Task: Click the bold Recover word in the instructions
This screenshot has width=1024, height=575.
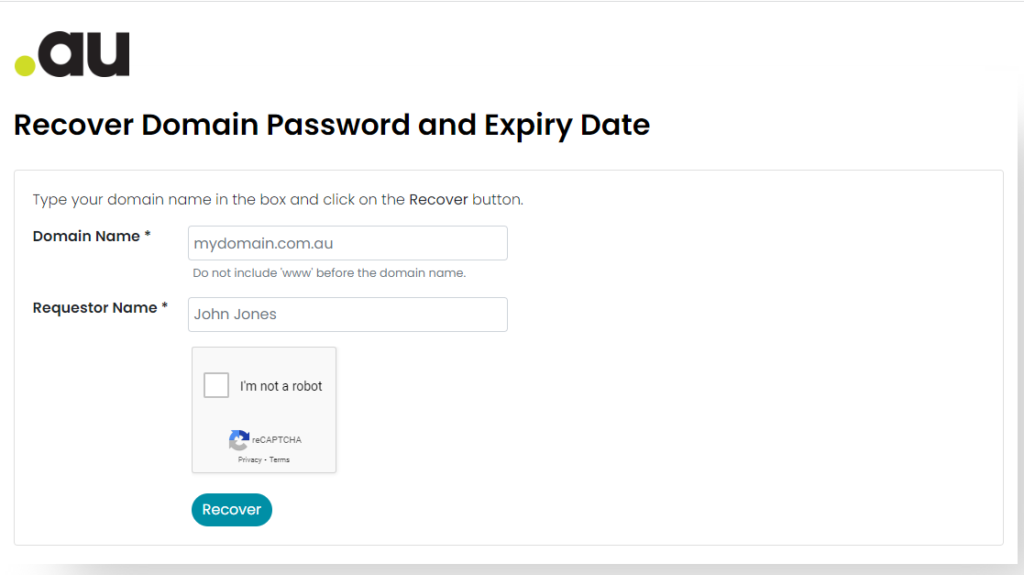Action: pos(438,199)
